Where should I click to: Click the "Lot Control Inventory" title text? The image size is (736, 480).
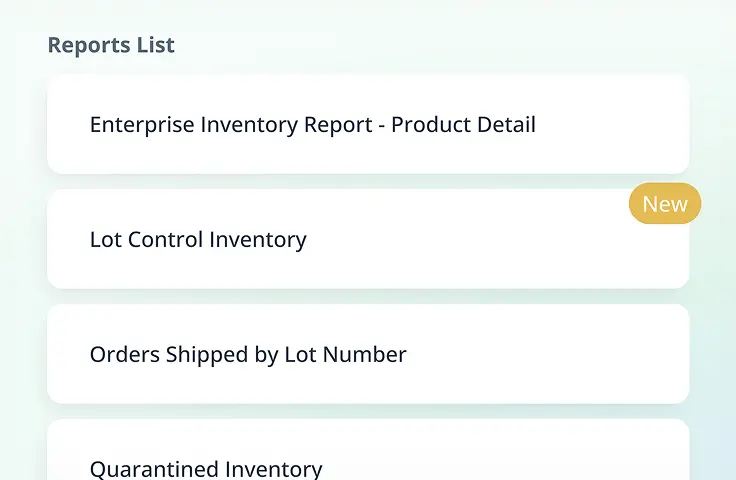[198, 240]
